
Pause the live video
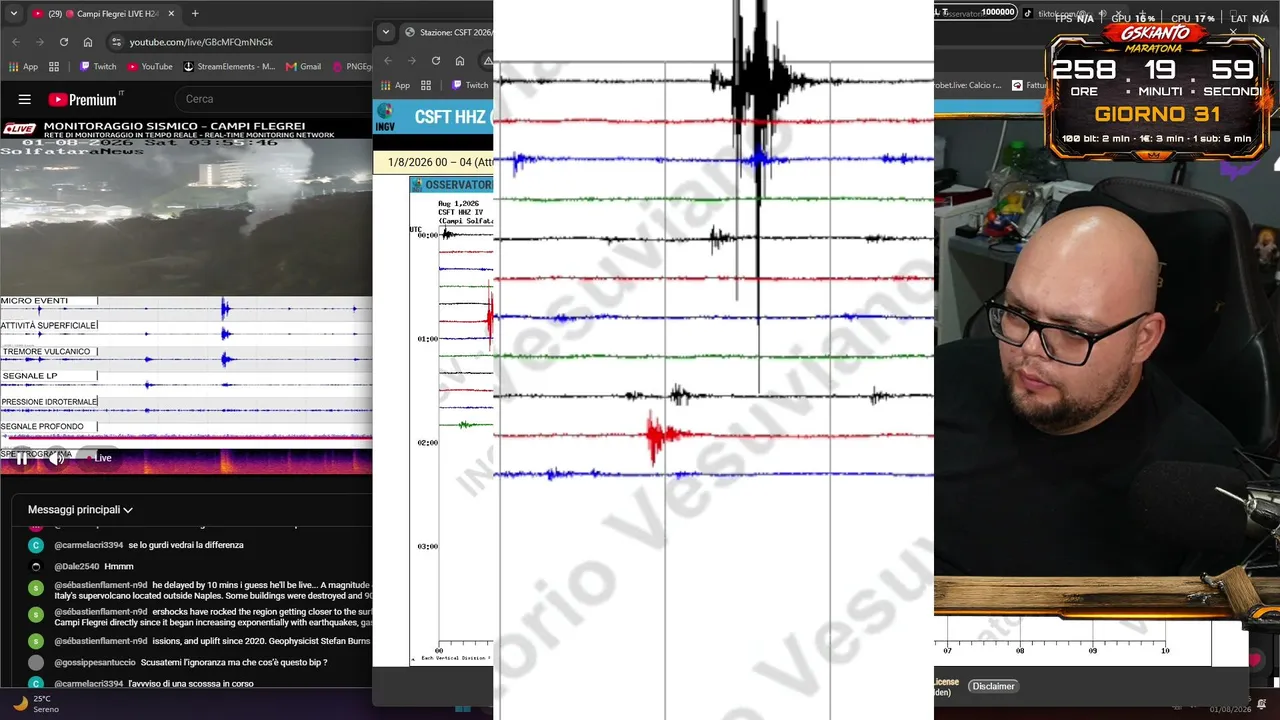point(21,458)
